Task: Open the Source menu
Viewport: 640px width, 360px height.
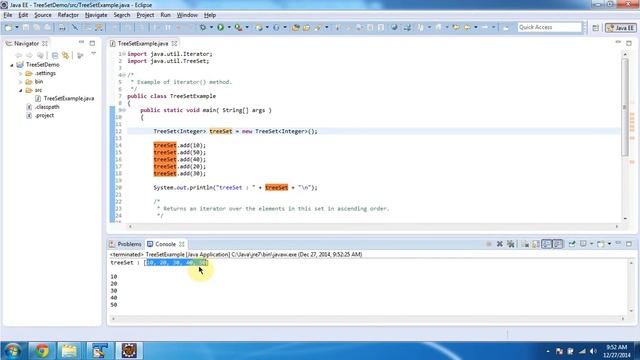Action: pyautogui.click(x=43, y=15)
